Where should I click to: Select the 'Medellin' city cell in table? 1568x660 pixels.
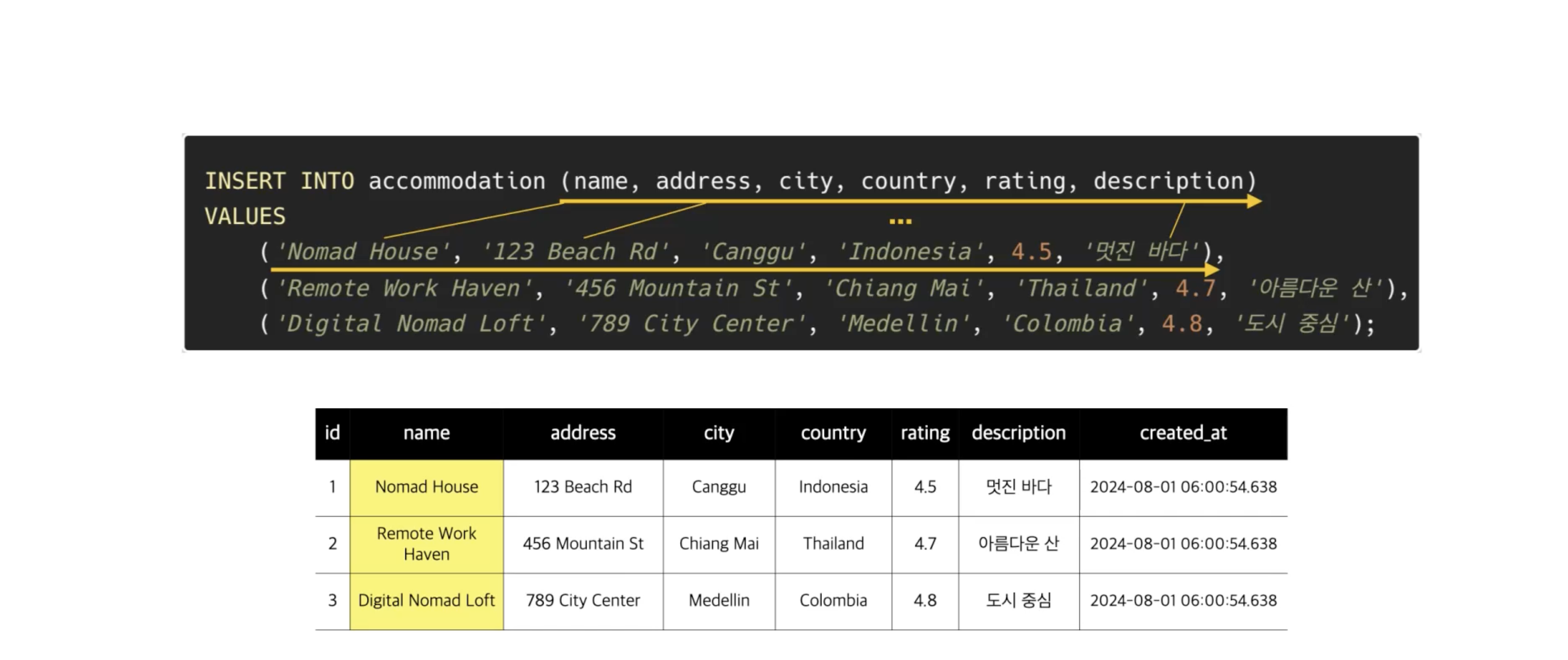coord(719,601)
